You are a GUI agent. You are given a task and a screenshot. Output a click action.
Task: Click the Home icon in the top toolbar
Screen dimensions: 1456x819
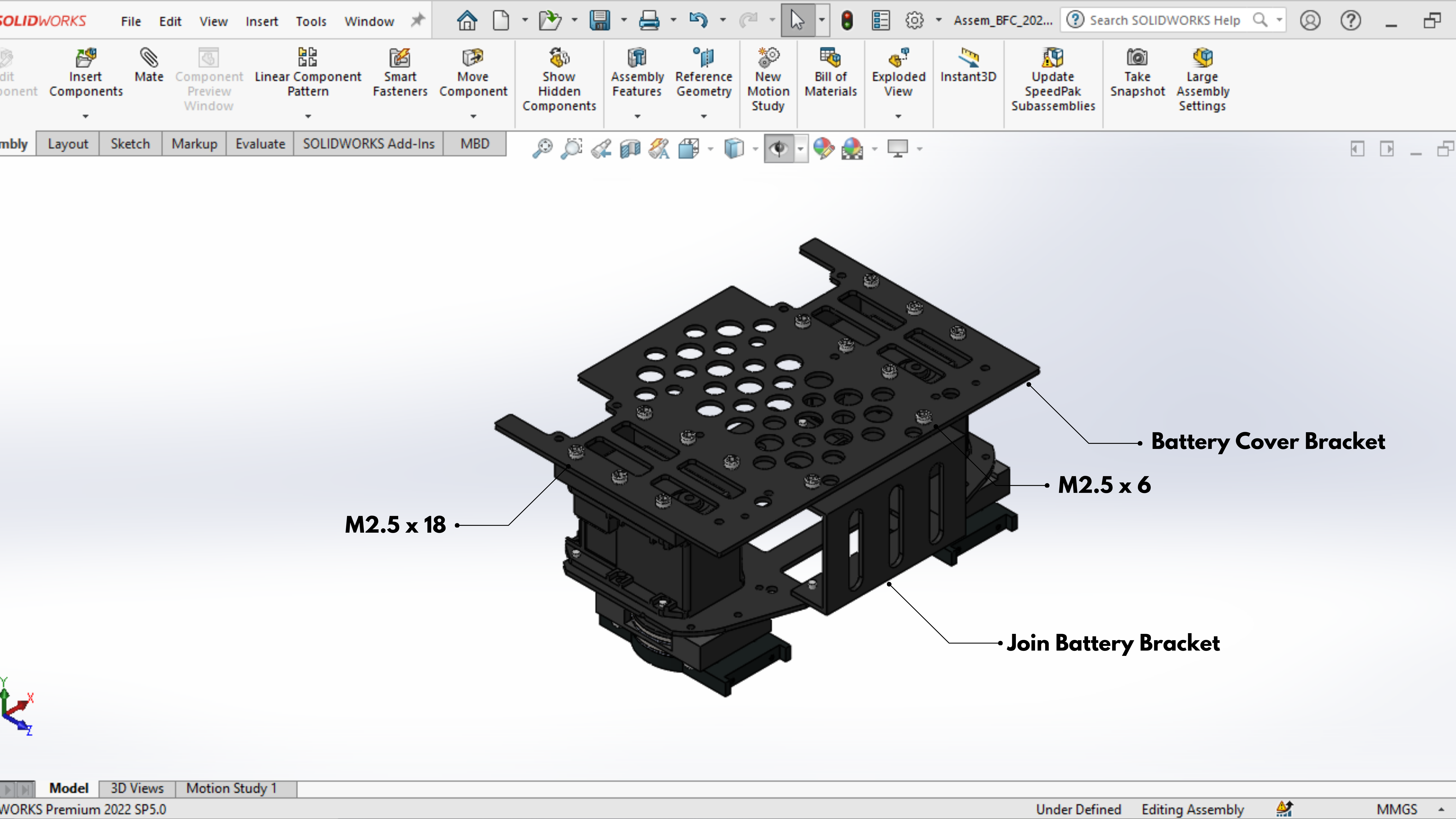pos(467,20)
